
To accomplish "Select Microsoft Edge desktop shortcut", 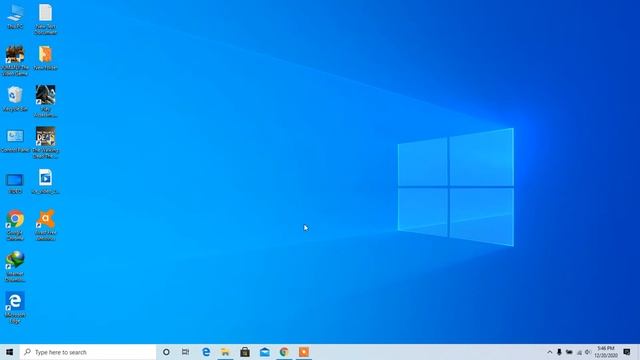I will [x=15, y=308].
